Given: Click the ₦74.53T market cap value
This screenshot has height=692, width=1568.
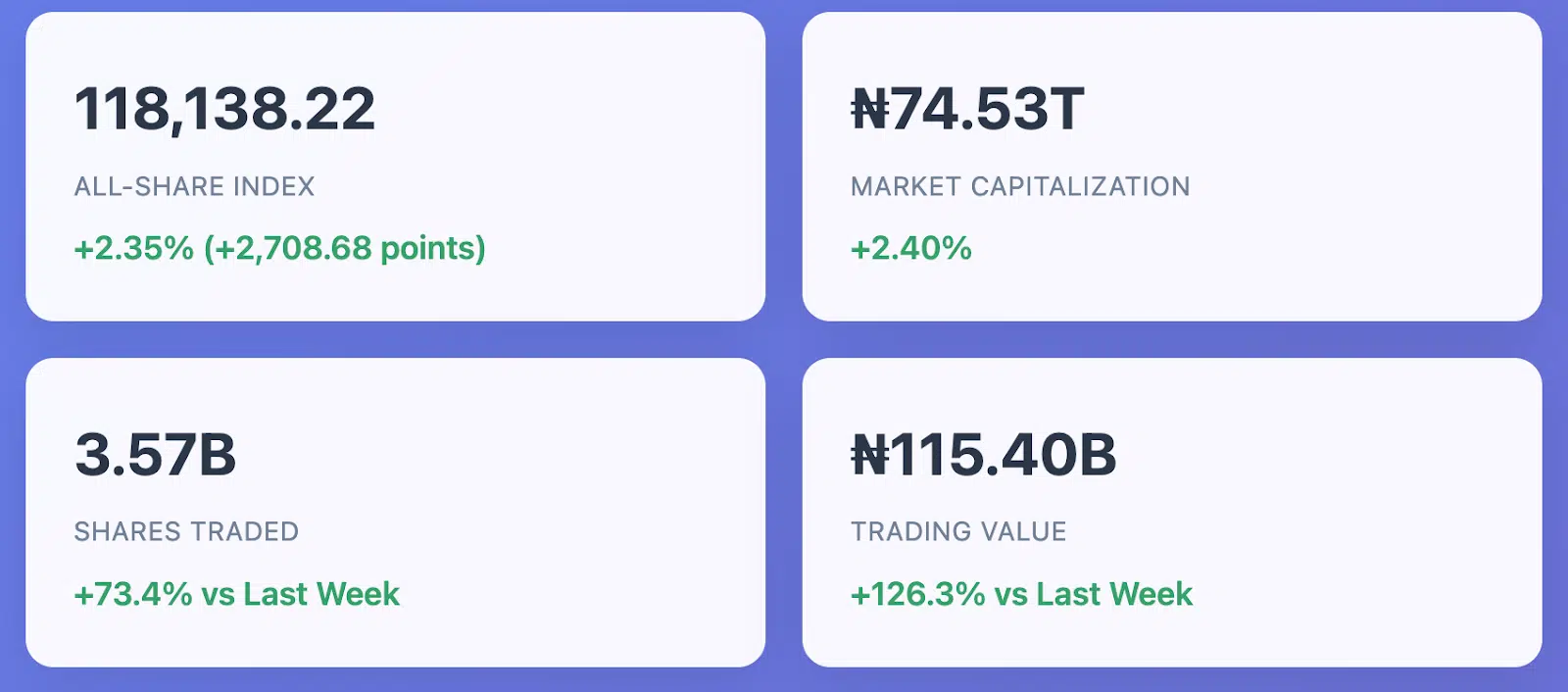Looking at the screenshot, I should pos(967,109).
